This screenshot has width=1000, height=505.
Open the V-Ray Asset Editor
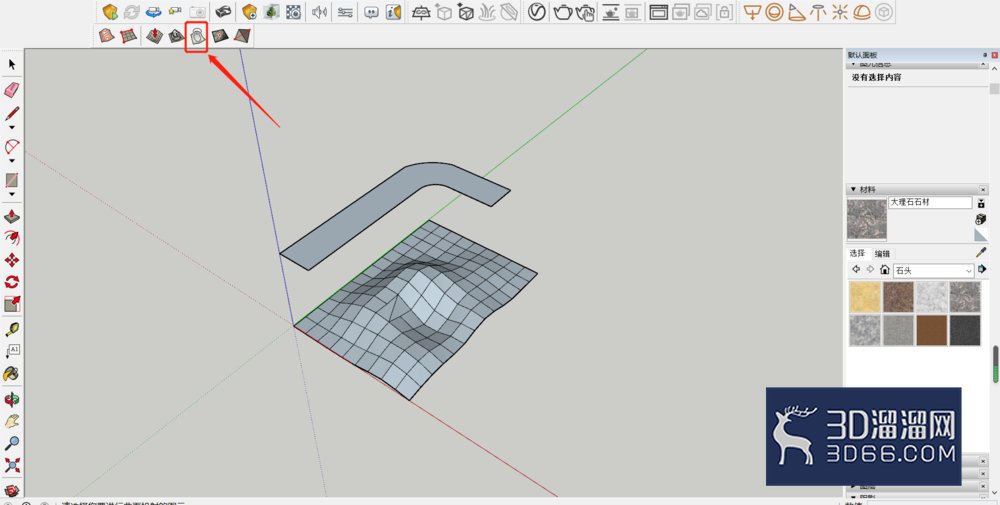click(537, 11)
